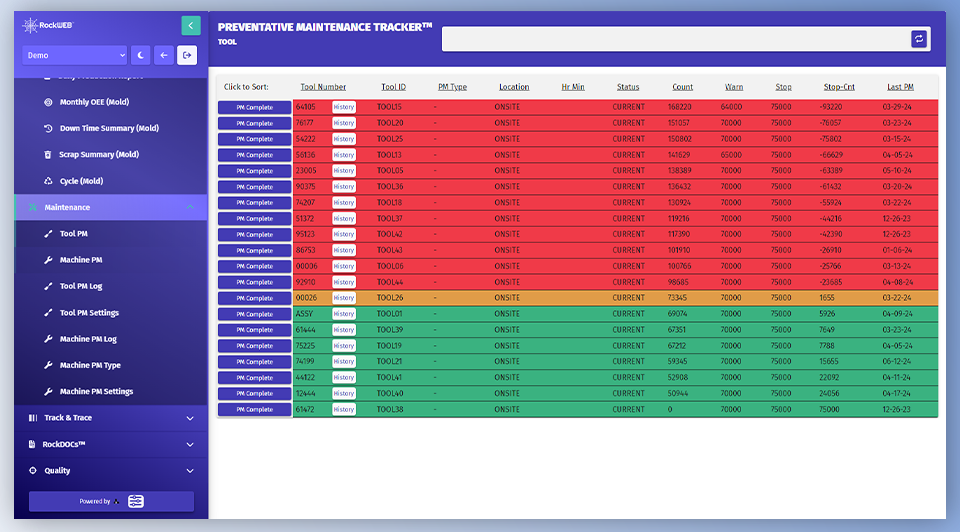Open Monthly OEE (Mold) report

(94, 102)
